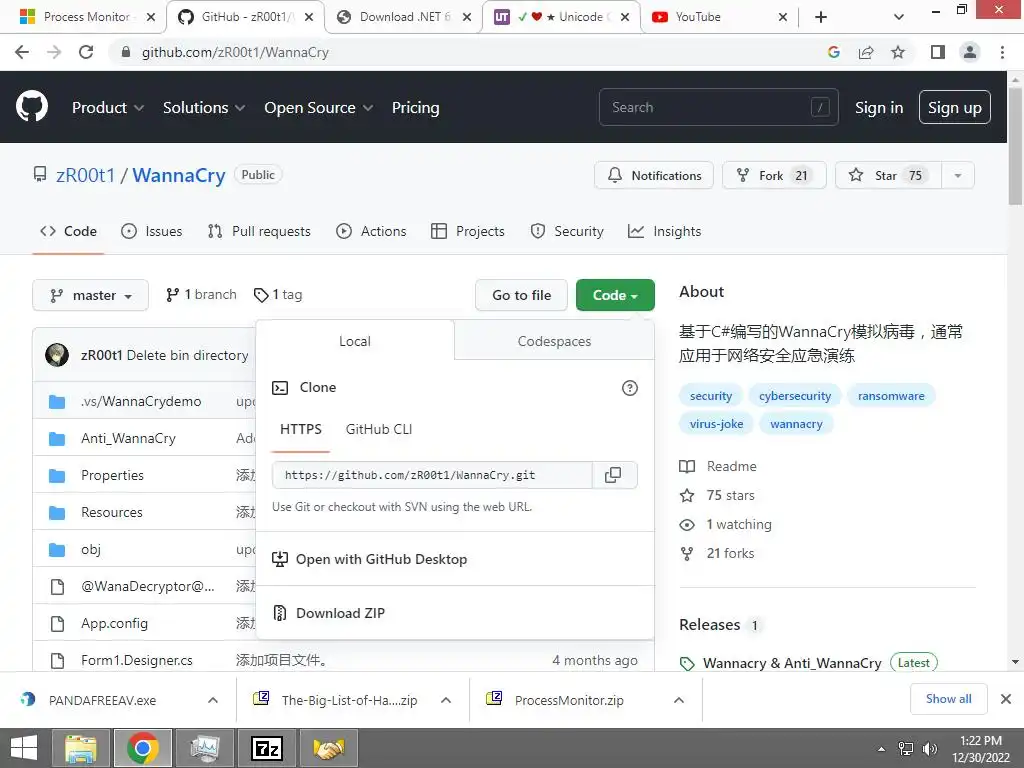Expand The-Big-List zip download options
The image size is (1024, 768).
[x=446, y=700]
